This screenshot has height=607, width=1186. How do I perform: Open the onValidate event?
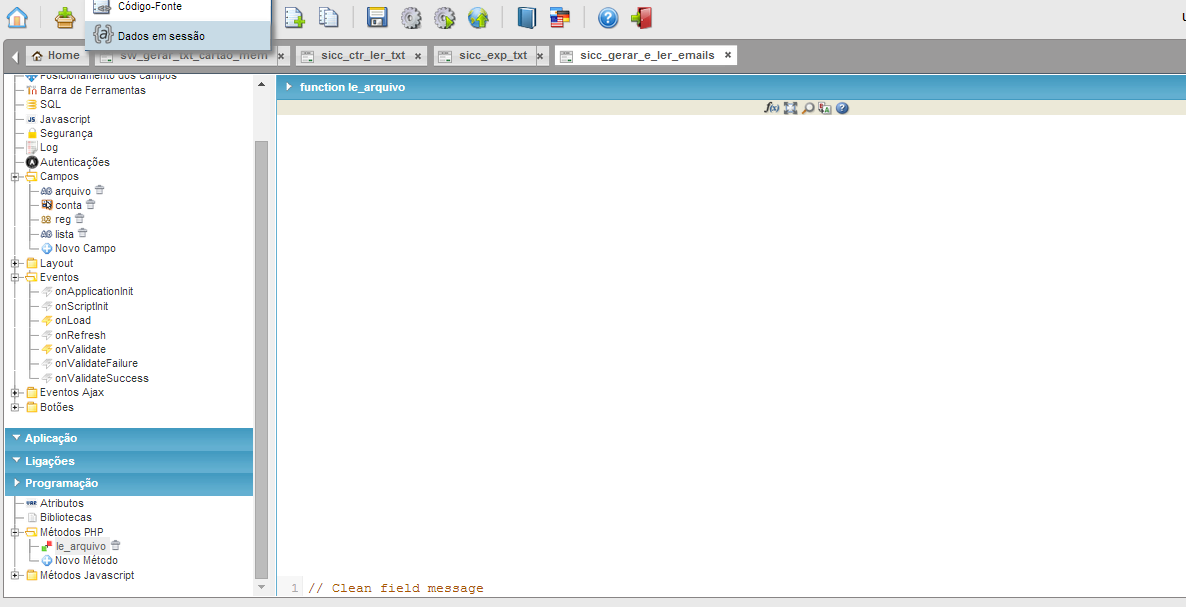80,349
